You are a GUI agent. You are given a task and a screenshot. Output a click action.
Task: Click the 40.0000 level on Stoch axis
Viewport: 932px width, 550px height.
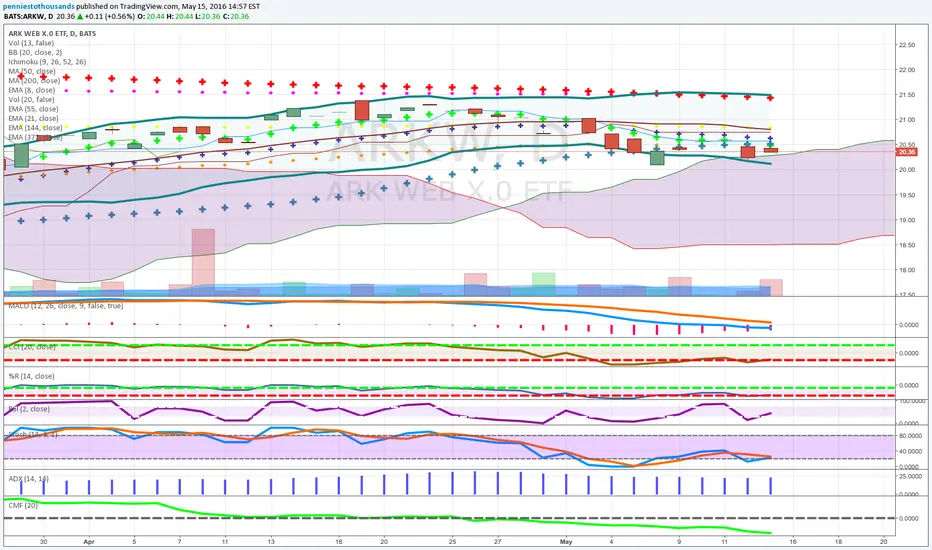click(909, 451)
